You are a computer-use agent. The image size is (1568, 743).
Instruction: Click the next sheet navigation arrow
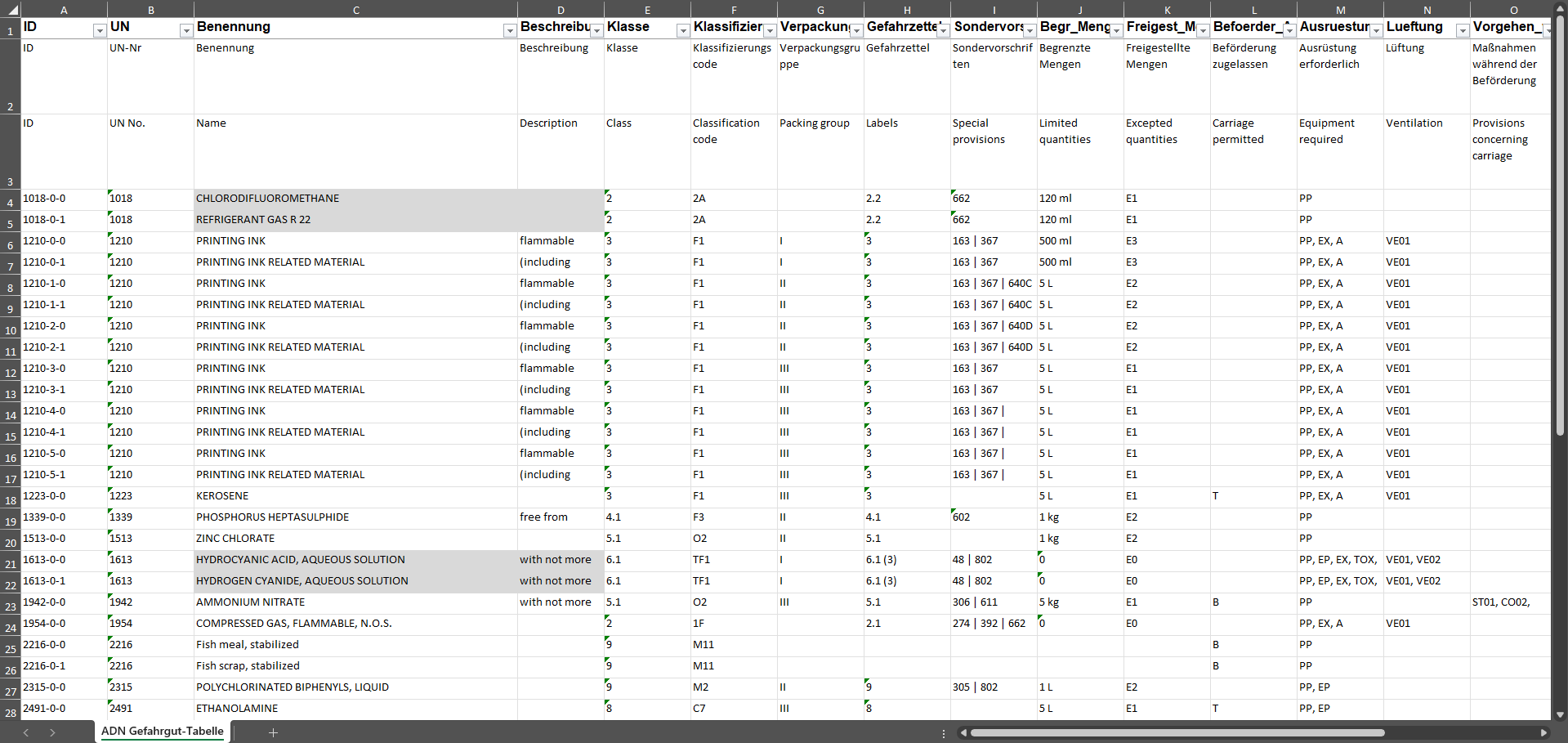(x=52, y=732)
